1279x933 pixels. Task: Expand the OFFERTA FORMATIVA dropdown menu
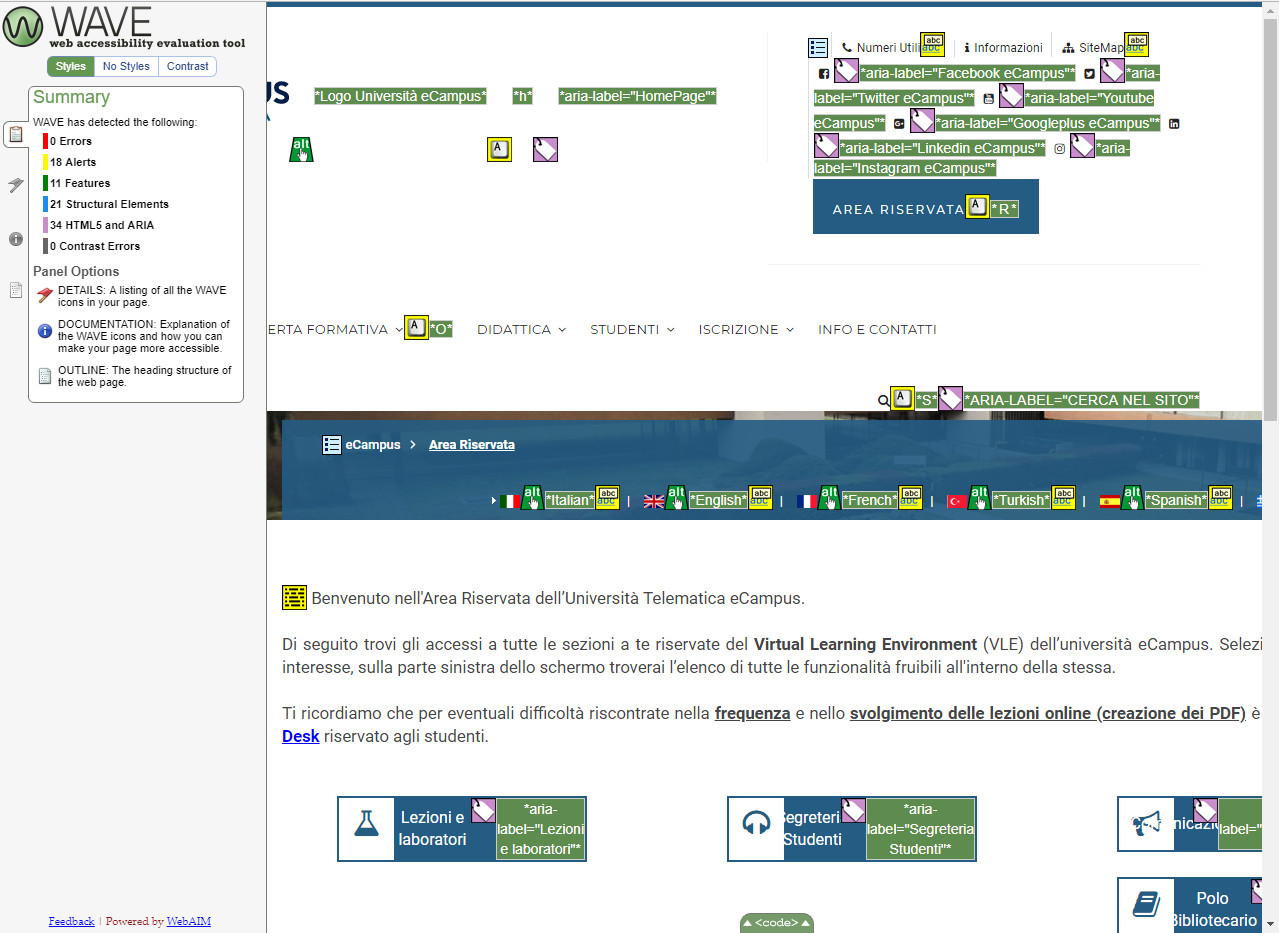coord(333,329)
